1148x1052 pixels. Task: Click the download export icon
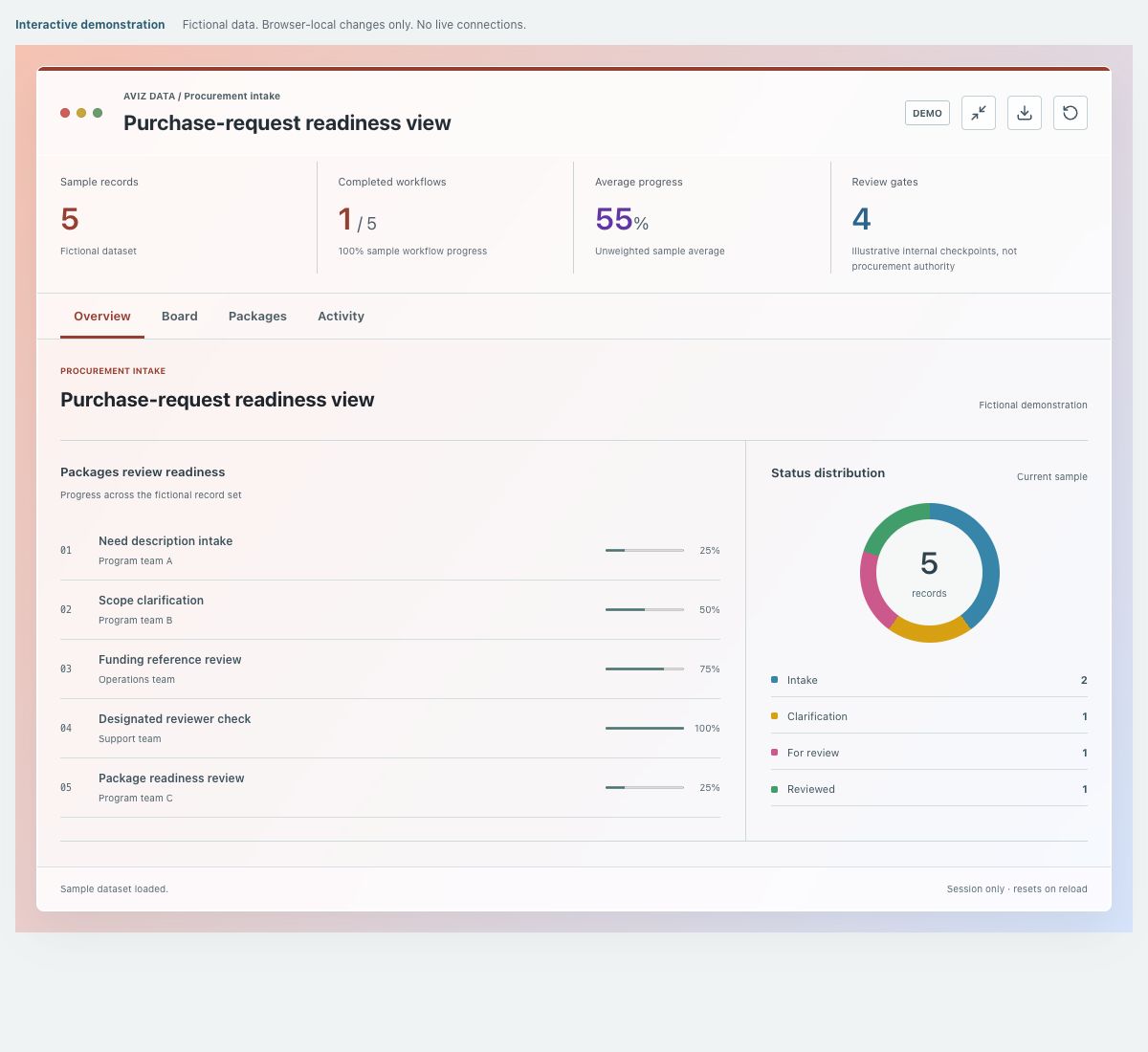(1025, 113)
